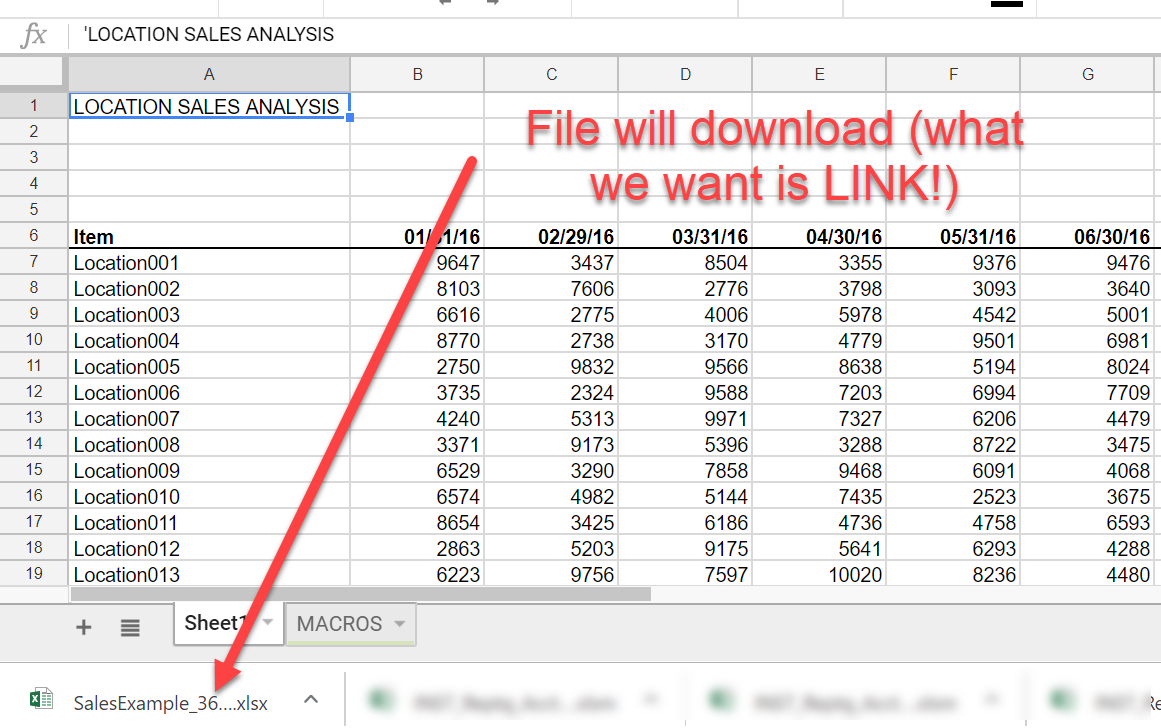Open the all sheets list icon
The image size is (1161, 728).
130,627
